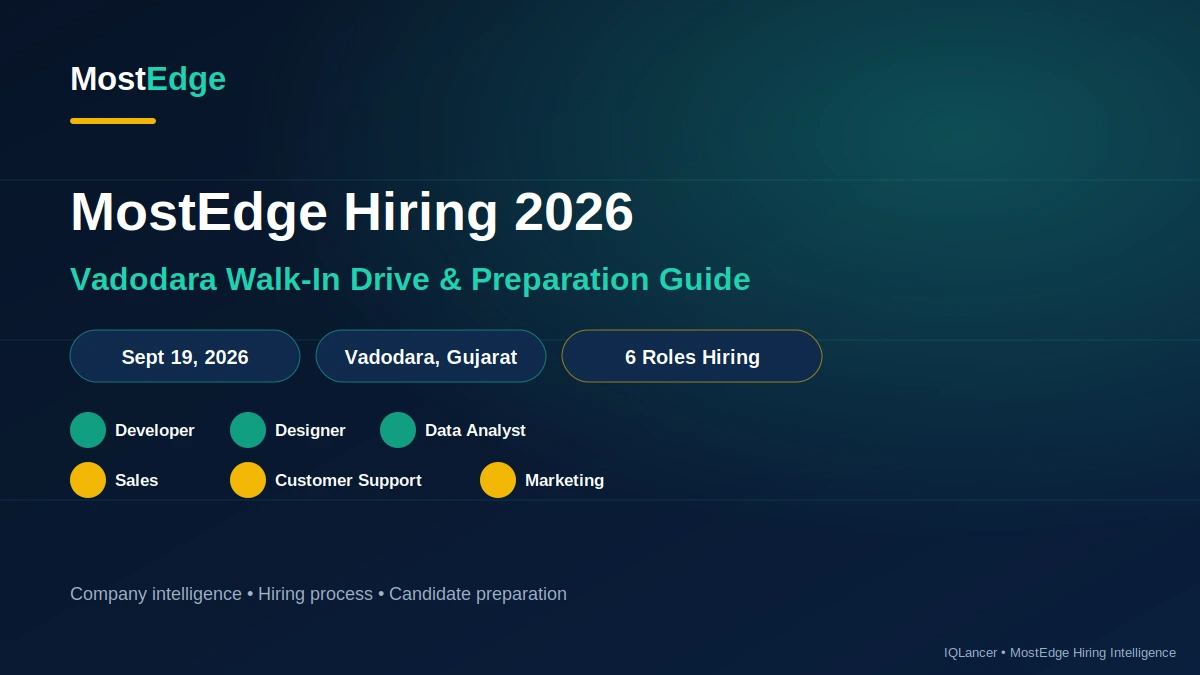
Task: Click the 6 Roles Hiring pill
Action: (692, 356)
